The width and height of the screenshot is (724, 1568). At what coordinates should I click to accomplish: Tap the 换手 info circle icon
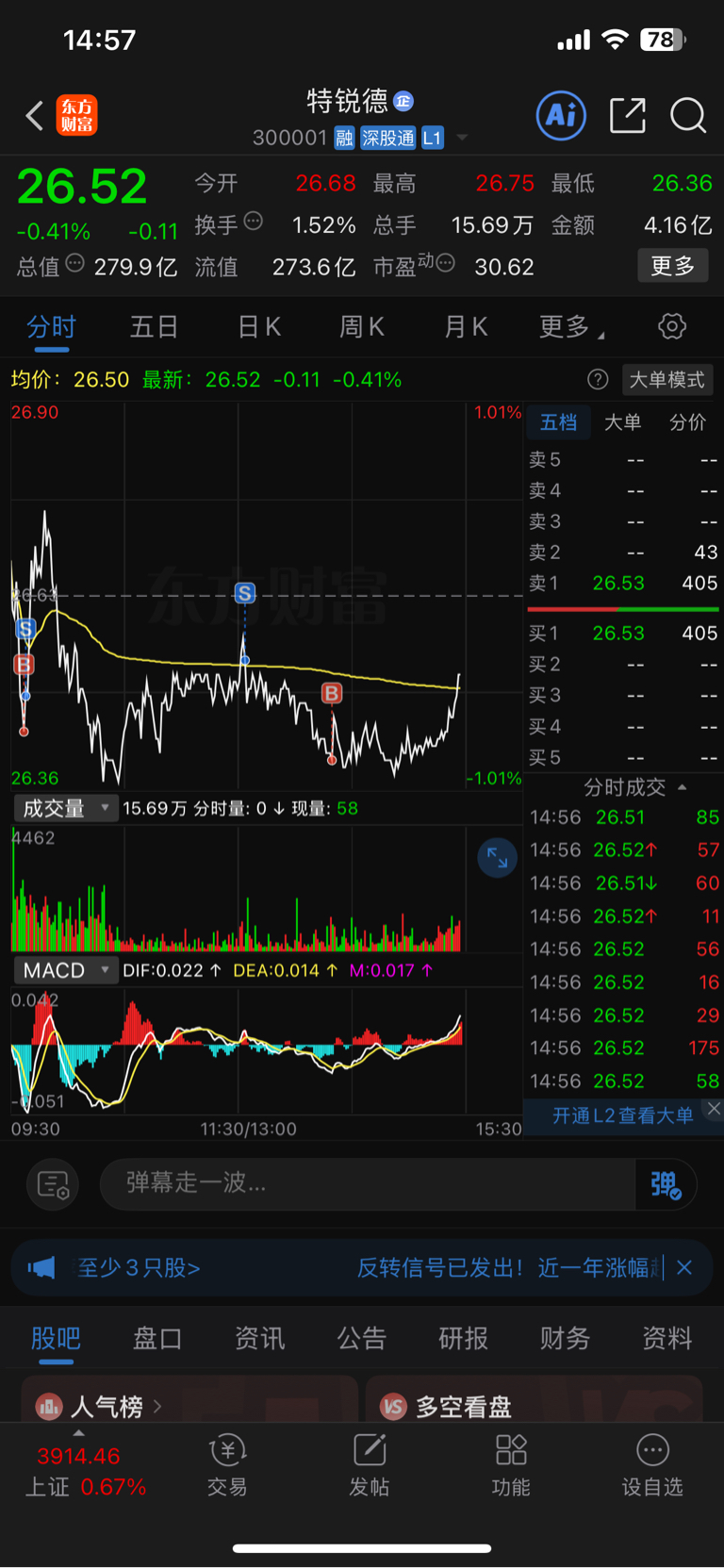pyautogui.click(x=253, y=222)
